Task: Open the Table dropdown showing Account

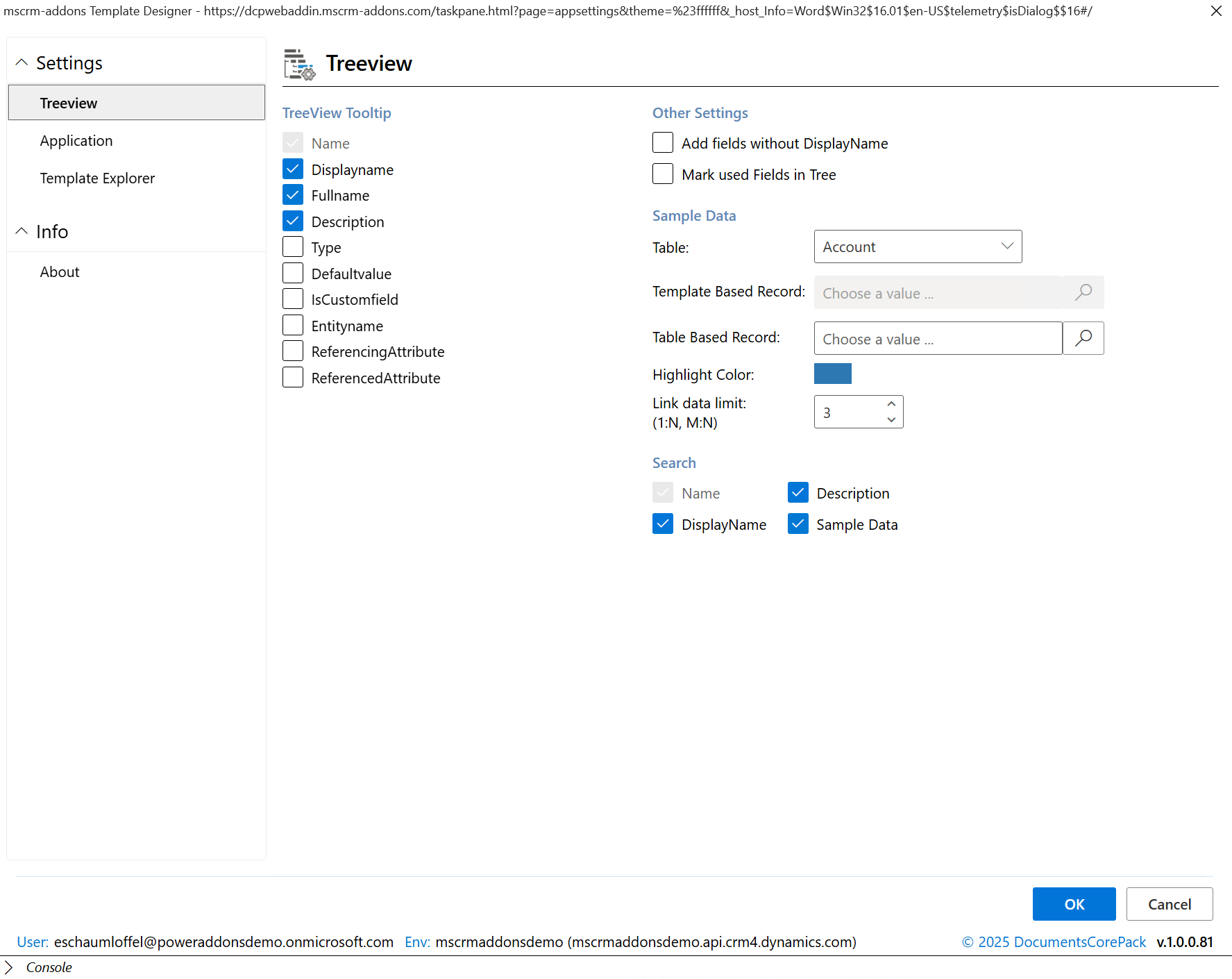Action: click(x=918, y=247)
